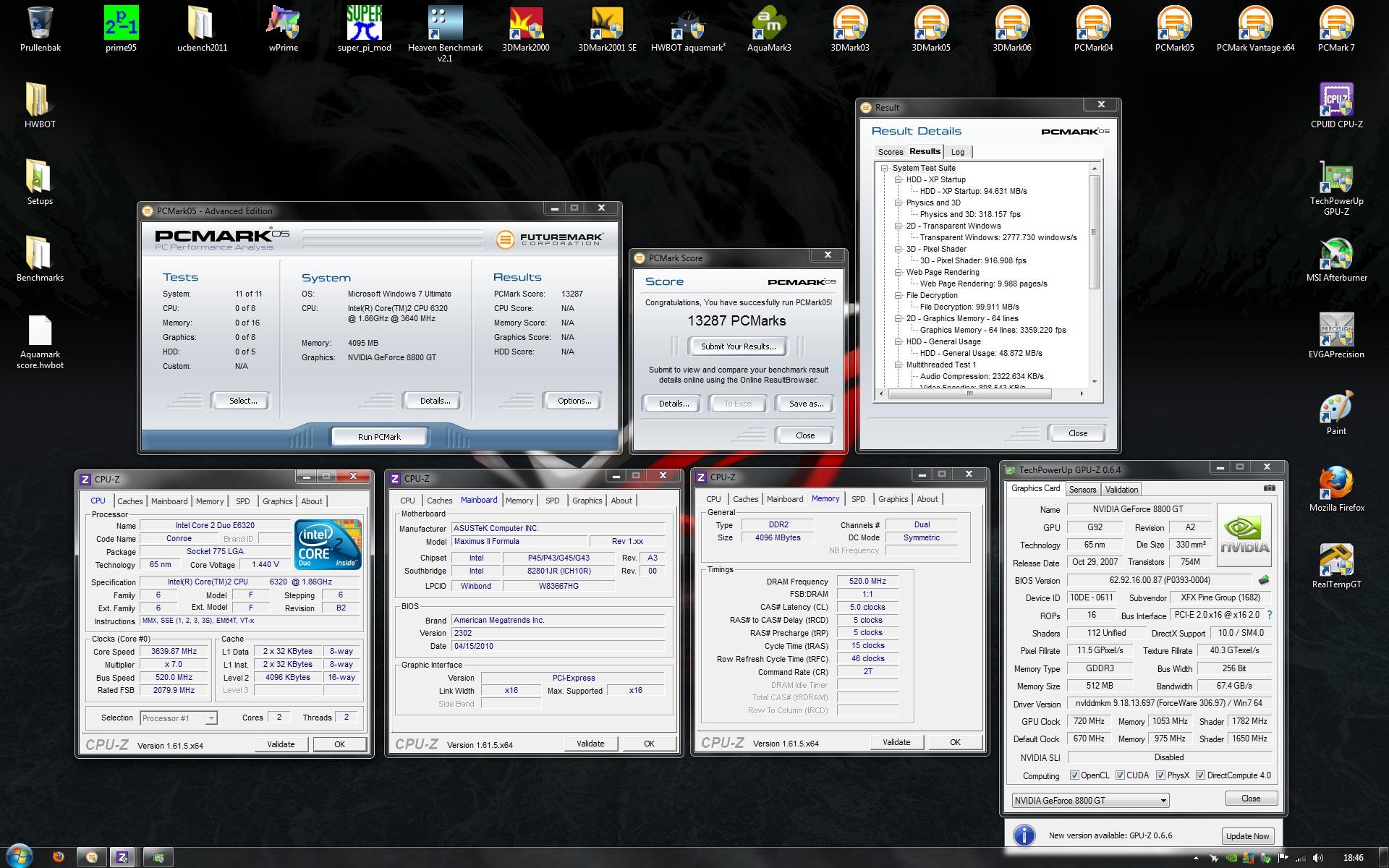Click Validate in Mainboard CPU-Z window
The width and height of the screenshot is (1389, 868).
click(x=590, y=744)
